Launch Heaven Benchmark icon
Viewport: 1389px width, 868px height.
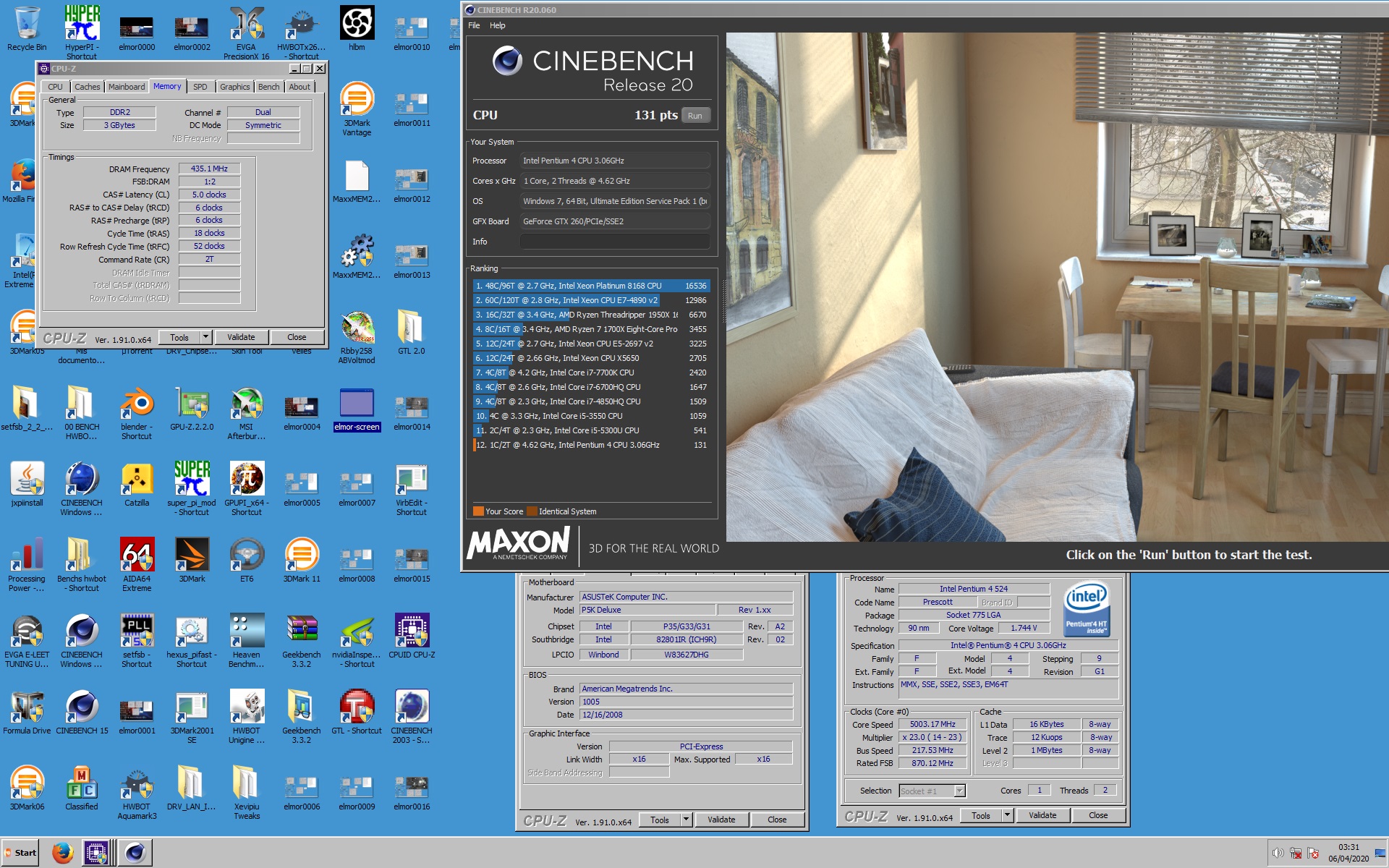tap(247, 641)
